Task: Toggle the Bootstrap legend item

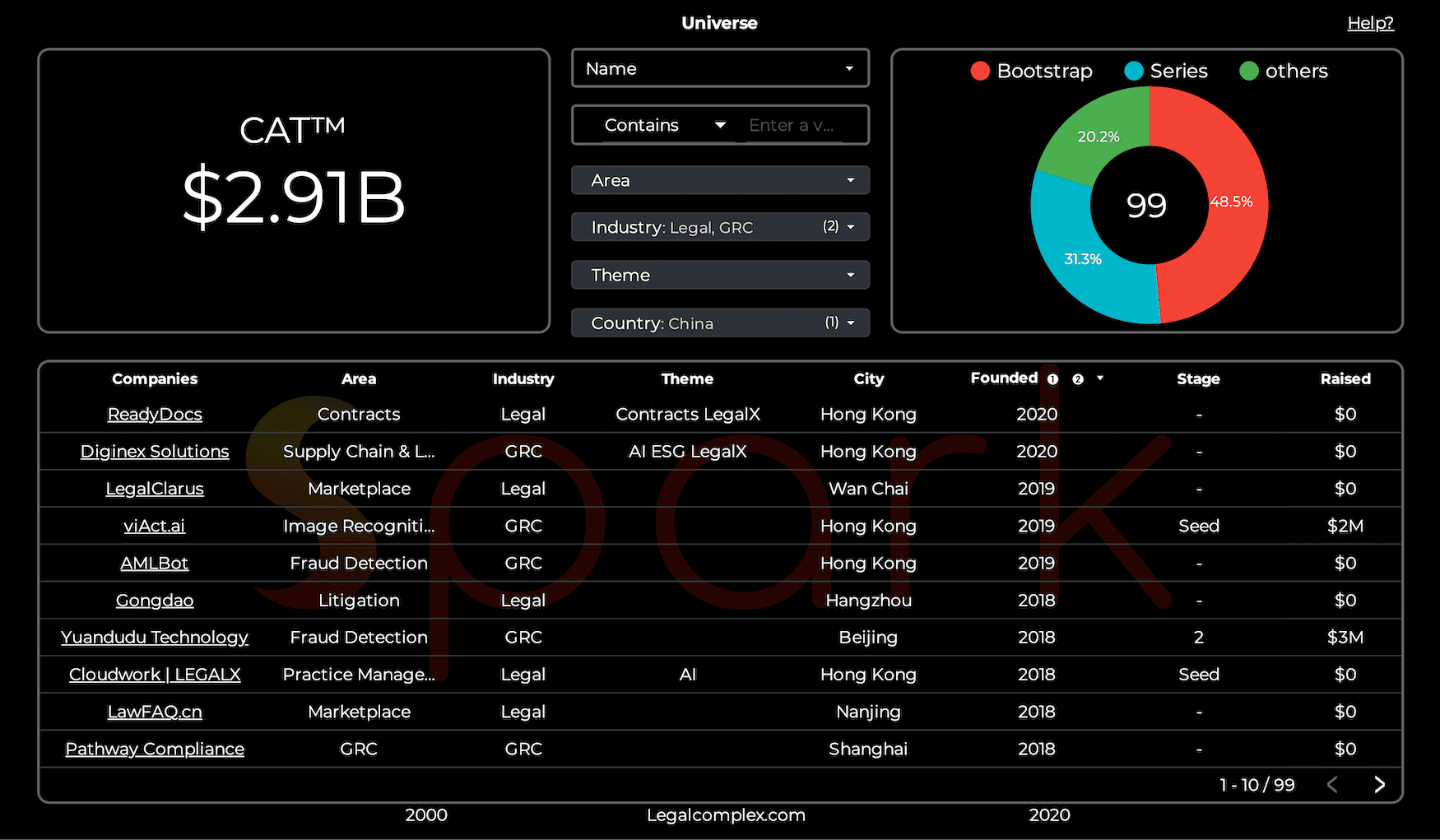Action: pyautogui.click(x=1031, y=72)
